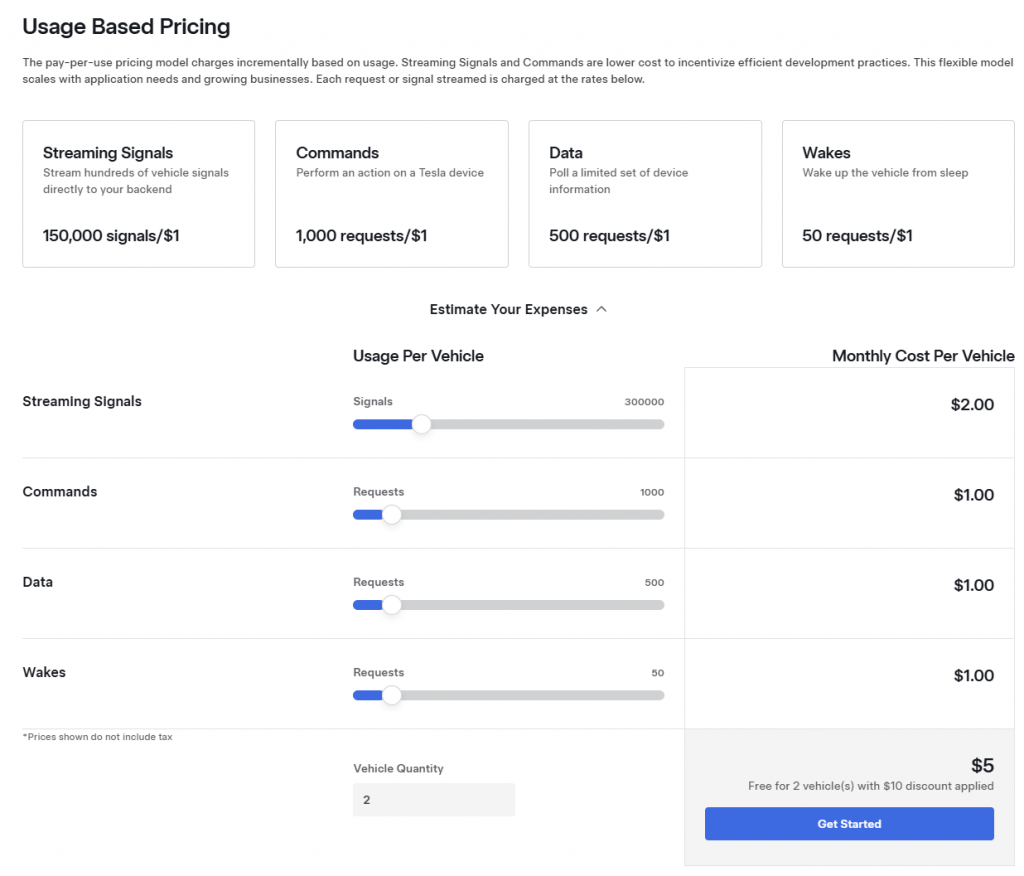The width and height of the screenshot is (1024, 876).
Task: Select the Commands pricing card
Action: coord(392,194)
